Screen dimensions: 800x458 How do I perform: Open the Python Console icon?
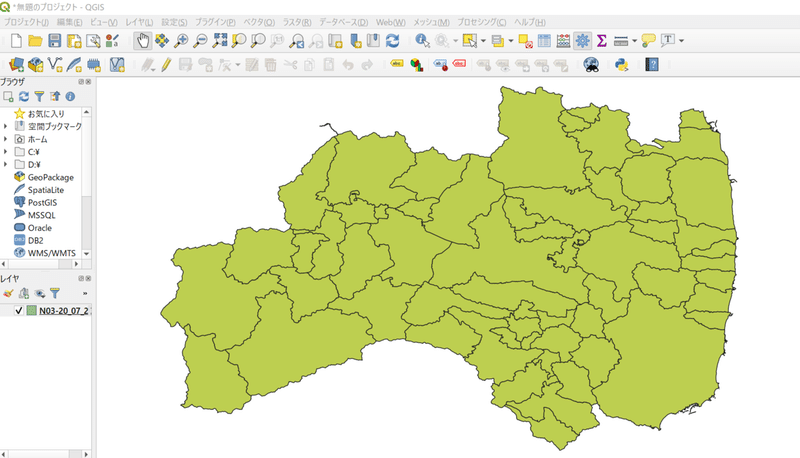click(621, 65)
